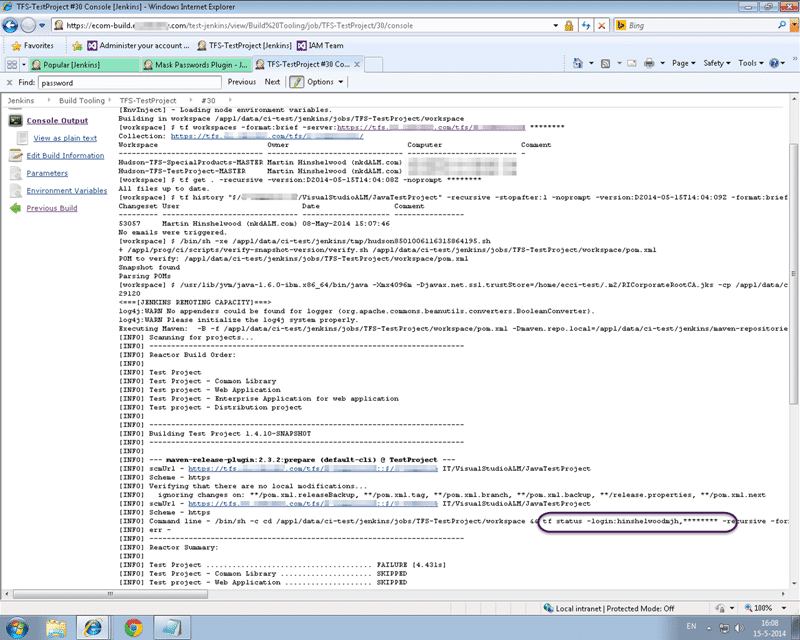Click the security lock icon
The image size is (800, 640).
point(569,26)
